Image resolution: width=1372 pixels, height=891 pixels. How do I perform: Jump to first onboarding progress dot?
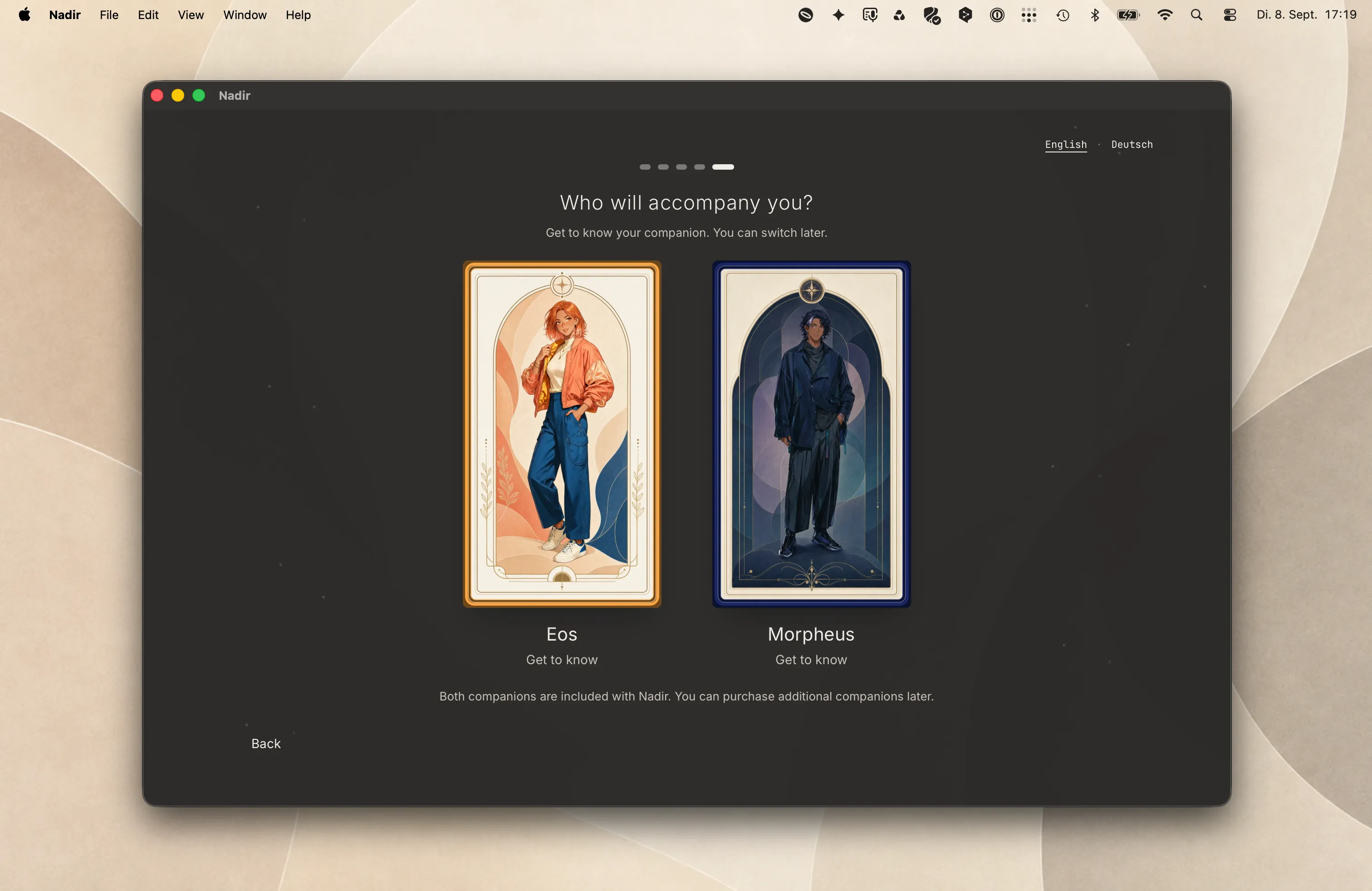pyautogui.click(x=645, y=167)
